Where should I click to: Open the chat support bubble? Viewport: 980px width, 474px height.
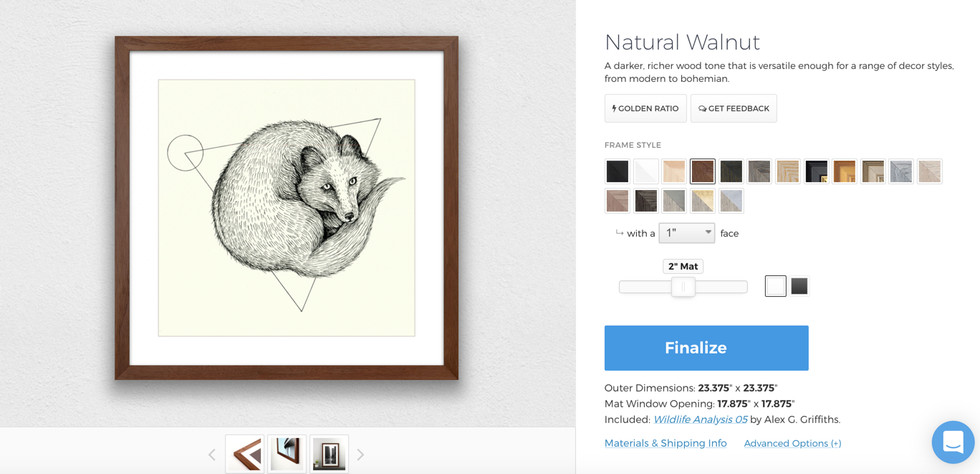[x=952, y=442]
